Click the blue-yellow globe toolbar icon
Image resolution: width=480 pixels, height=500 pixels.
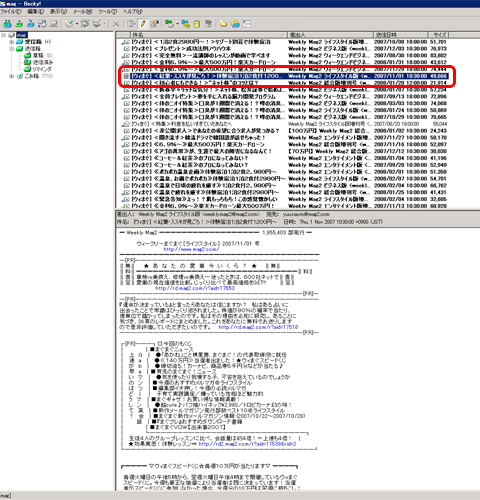coord(235,24)
